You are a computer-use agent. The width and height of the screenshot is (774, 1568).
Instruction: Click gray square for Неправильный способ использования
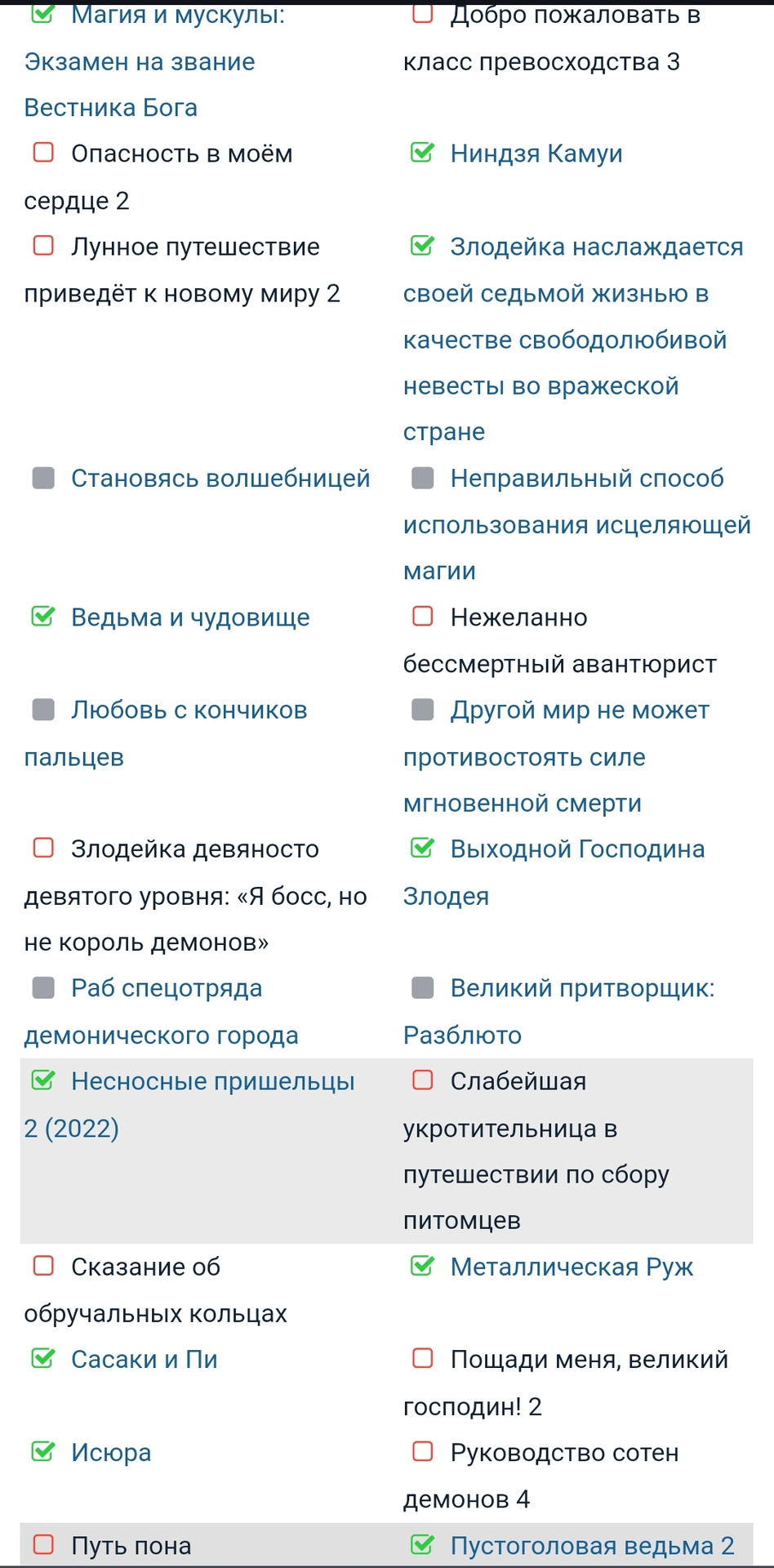(x=422, y=478)
